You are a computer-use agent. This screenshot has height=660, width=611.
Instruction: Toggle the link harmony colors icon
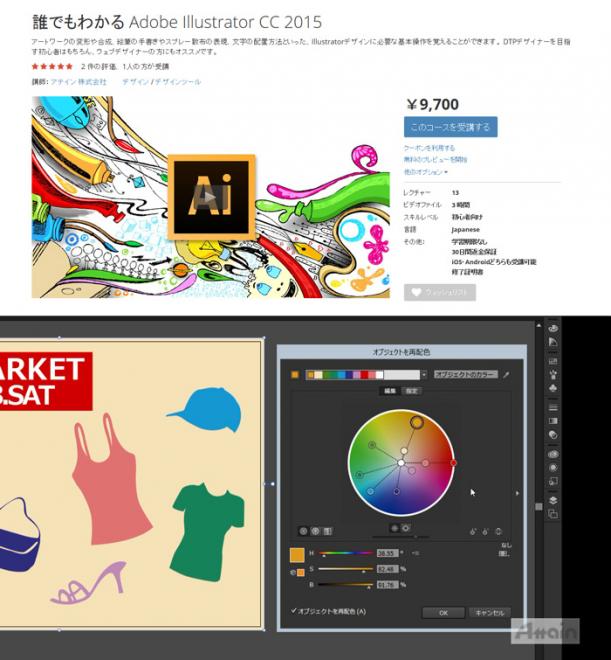pos(498,532)
